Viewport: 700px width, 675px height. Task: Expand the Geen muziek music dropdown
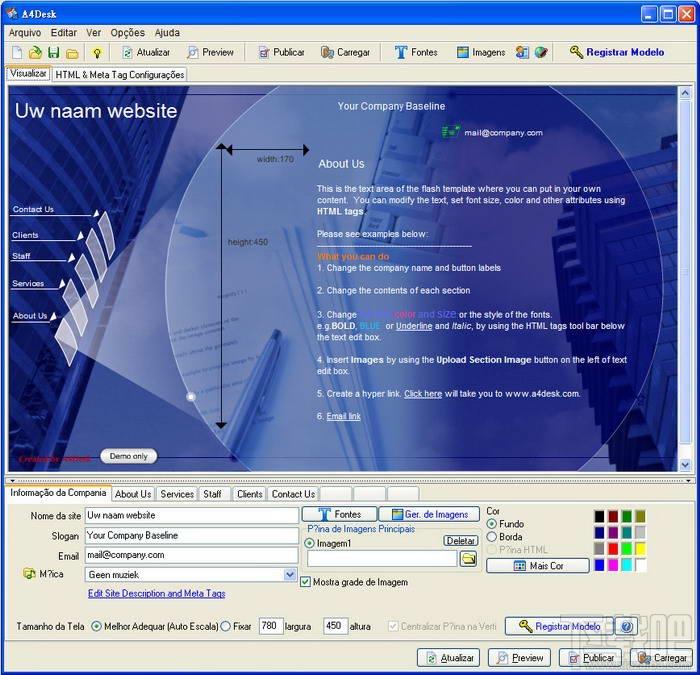(x=290, y=574)
